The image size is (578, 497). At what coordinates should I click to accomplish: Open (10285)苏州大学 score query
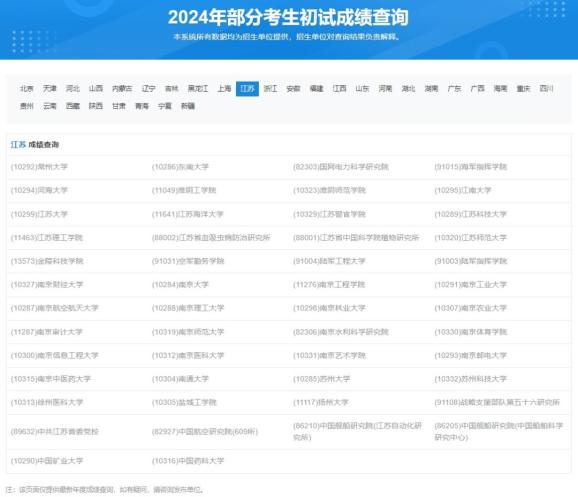click(x=321, y=379)
